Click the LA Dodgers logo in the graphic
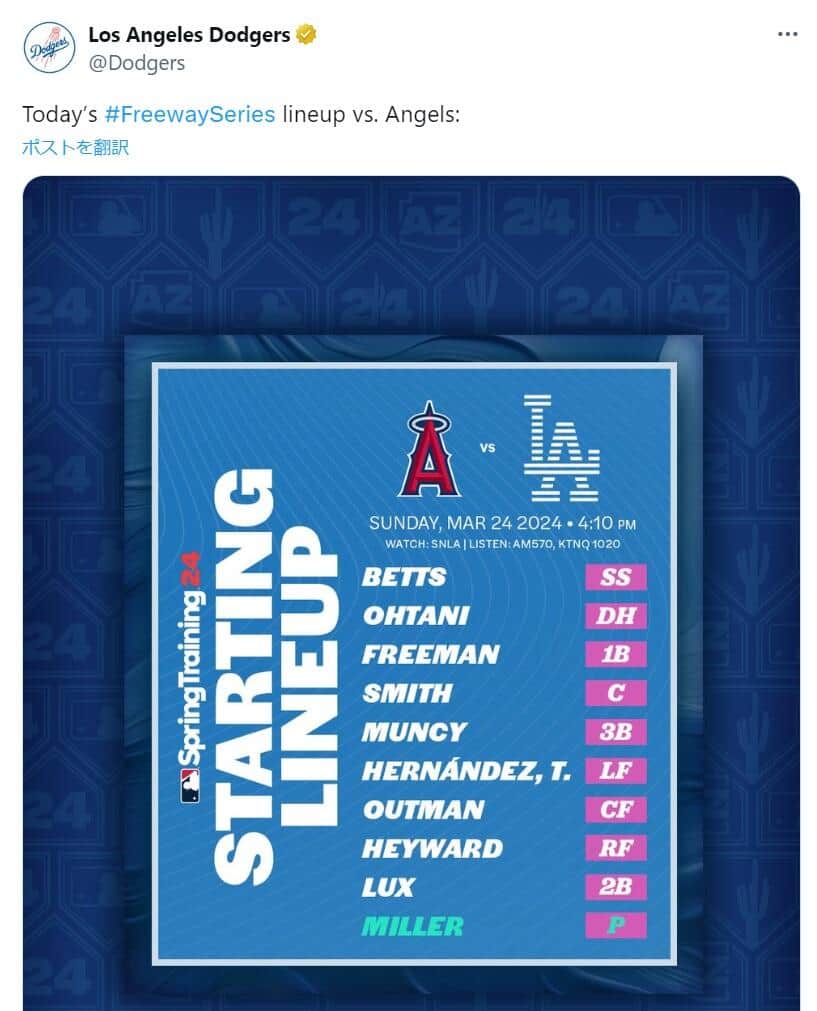 click(x=562, y=447)
